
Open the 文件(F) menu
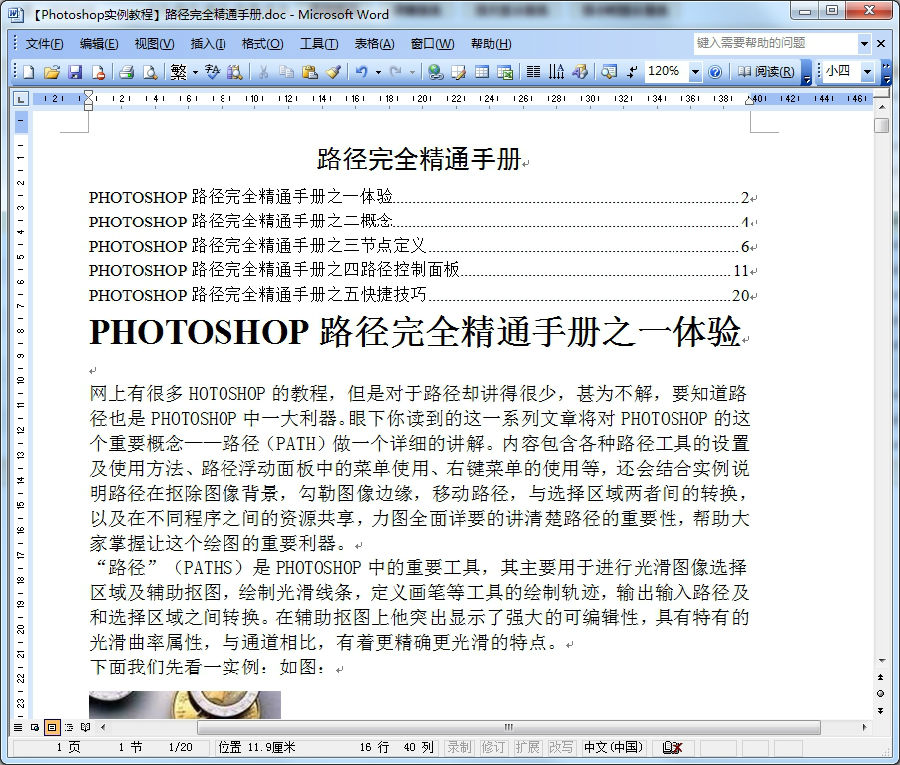tap(44, 44)
